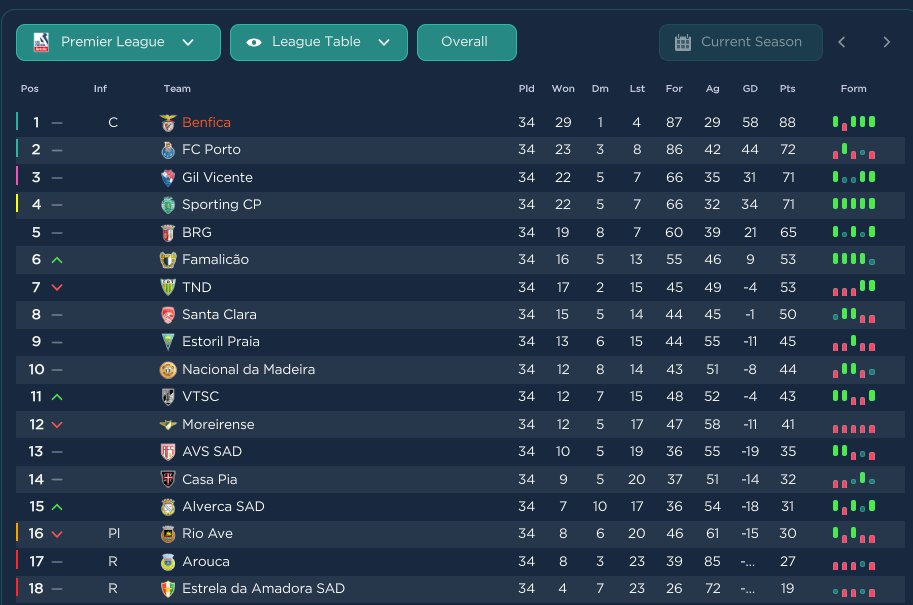Click the Estrela da Amadora SAD badge
Image resolution: width=913 pixels, height=605 pixels.
168,589
